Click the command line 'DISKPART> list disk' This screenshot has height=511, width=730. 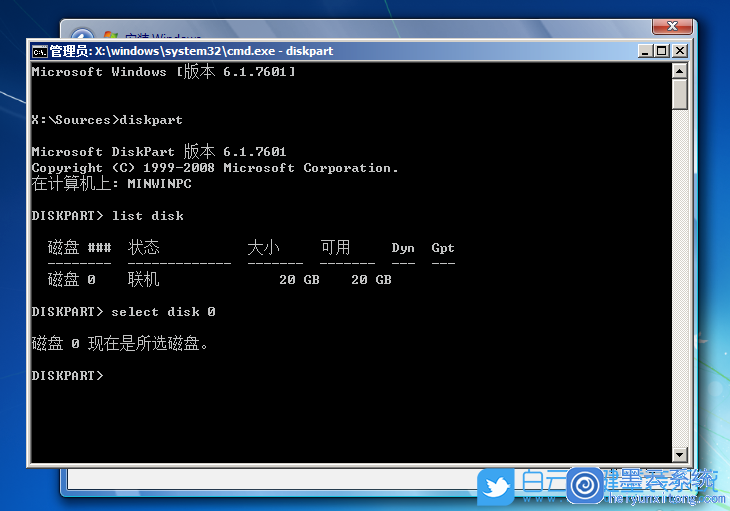[108, 215]
